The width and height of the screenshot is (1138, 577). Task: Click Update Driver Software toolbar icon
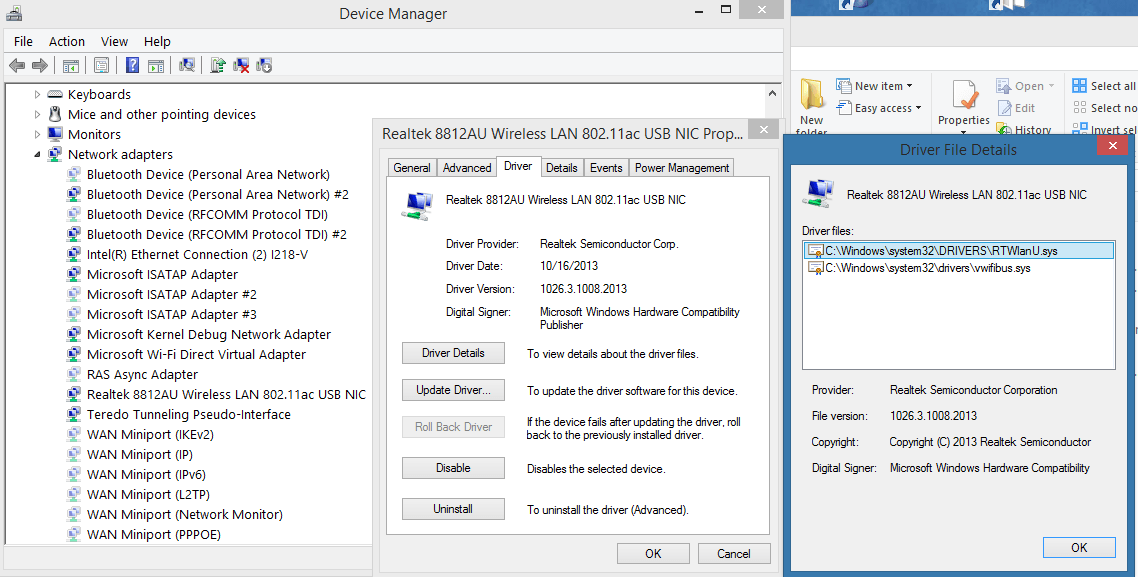pyautogui.click(x=218, y=65)
